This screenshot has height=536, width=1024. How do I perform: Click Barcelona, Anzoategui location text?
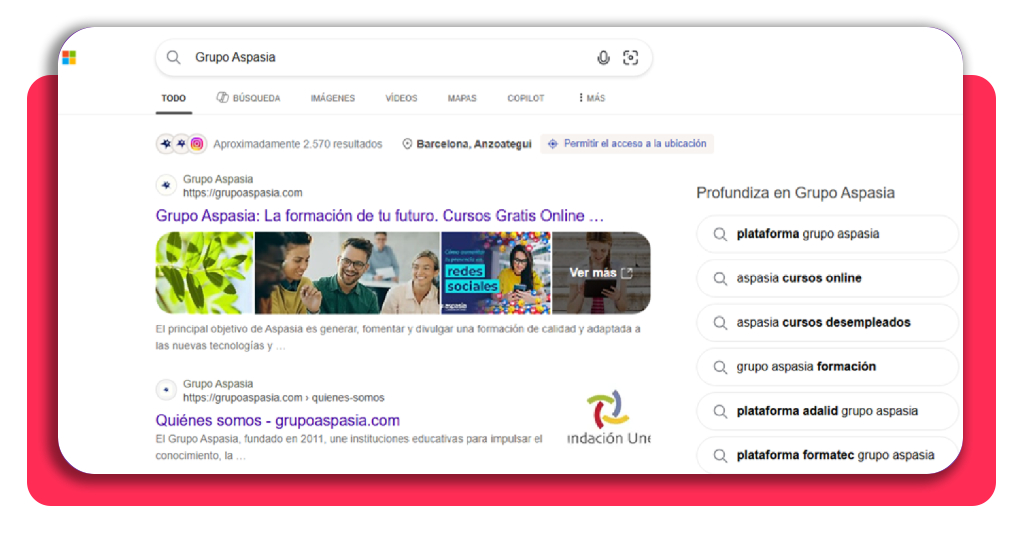point(474,144)
